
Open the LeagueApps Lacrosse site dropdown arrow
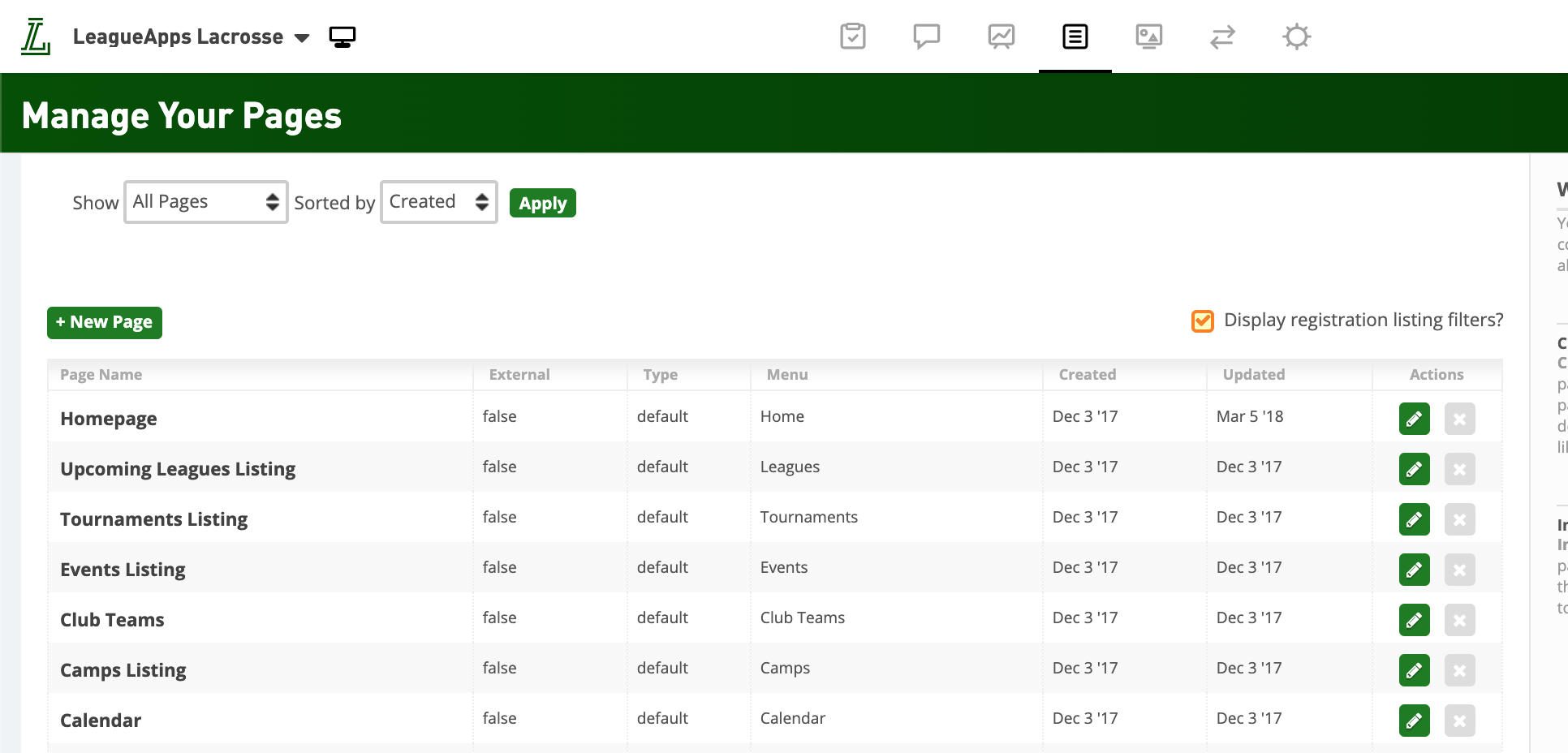[x=302, y=38]
